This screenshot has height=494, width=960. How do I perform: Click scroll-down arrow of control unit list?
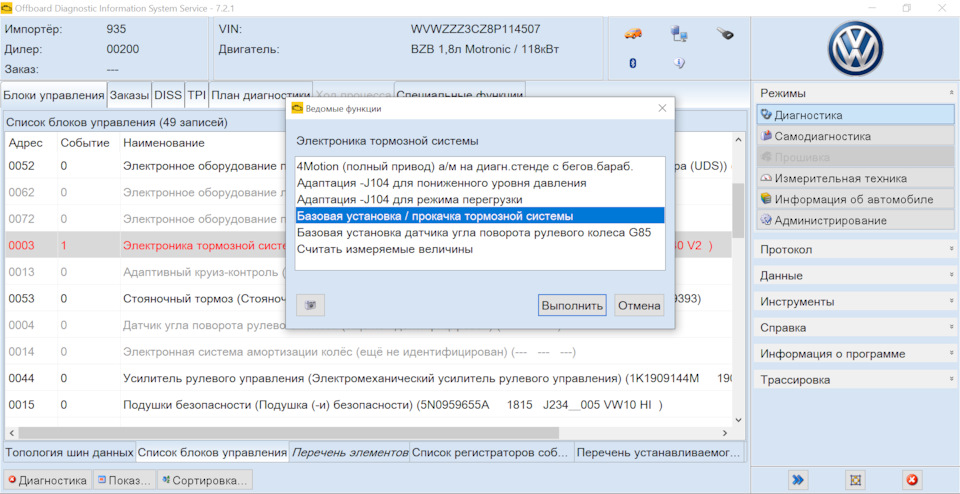738,420
